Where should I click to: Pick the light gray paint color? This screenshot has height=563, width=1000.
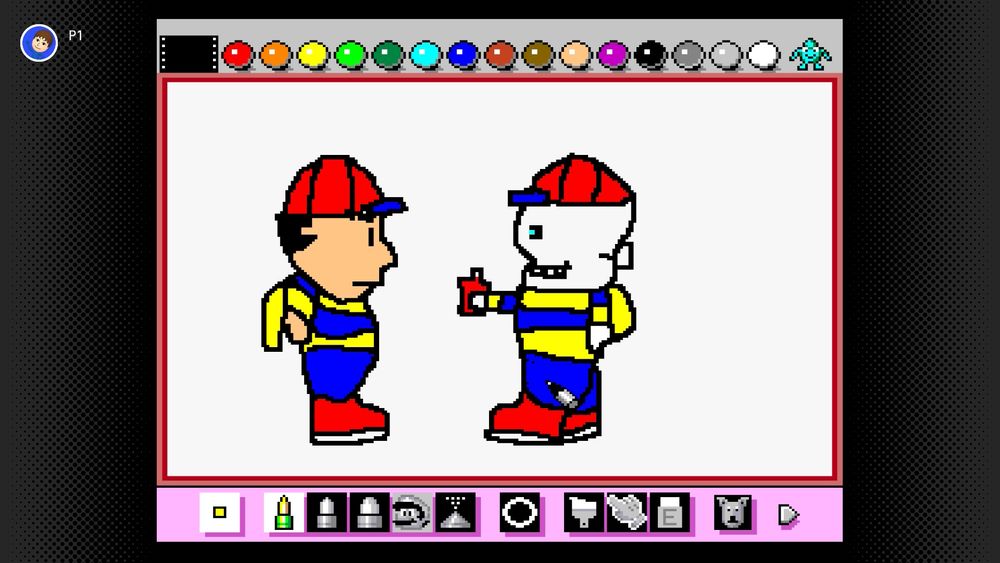tap(726, 55)
